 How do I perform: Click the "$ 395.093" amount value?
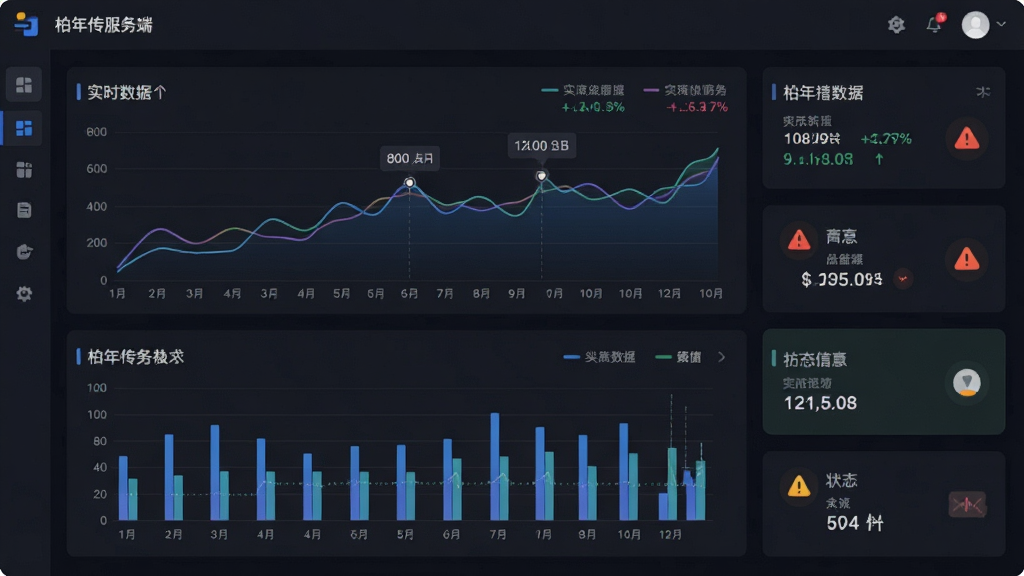(842, 280)
